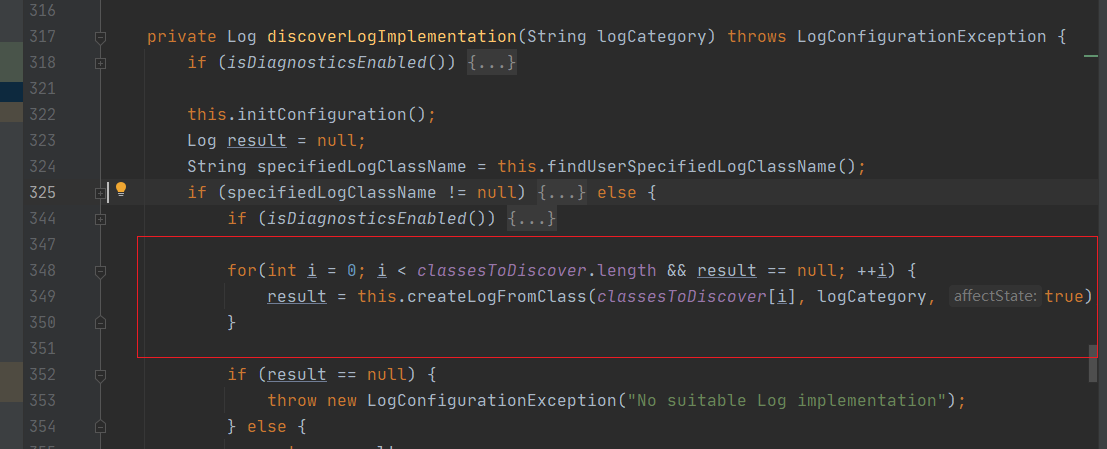This screenshot has width=1107, height=449.
Task: Click the green marker in the error stripe
Action: (1092, 59)
